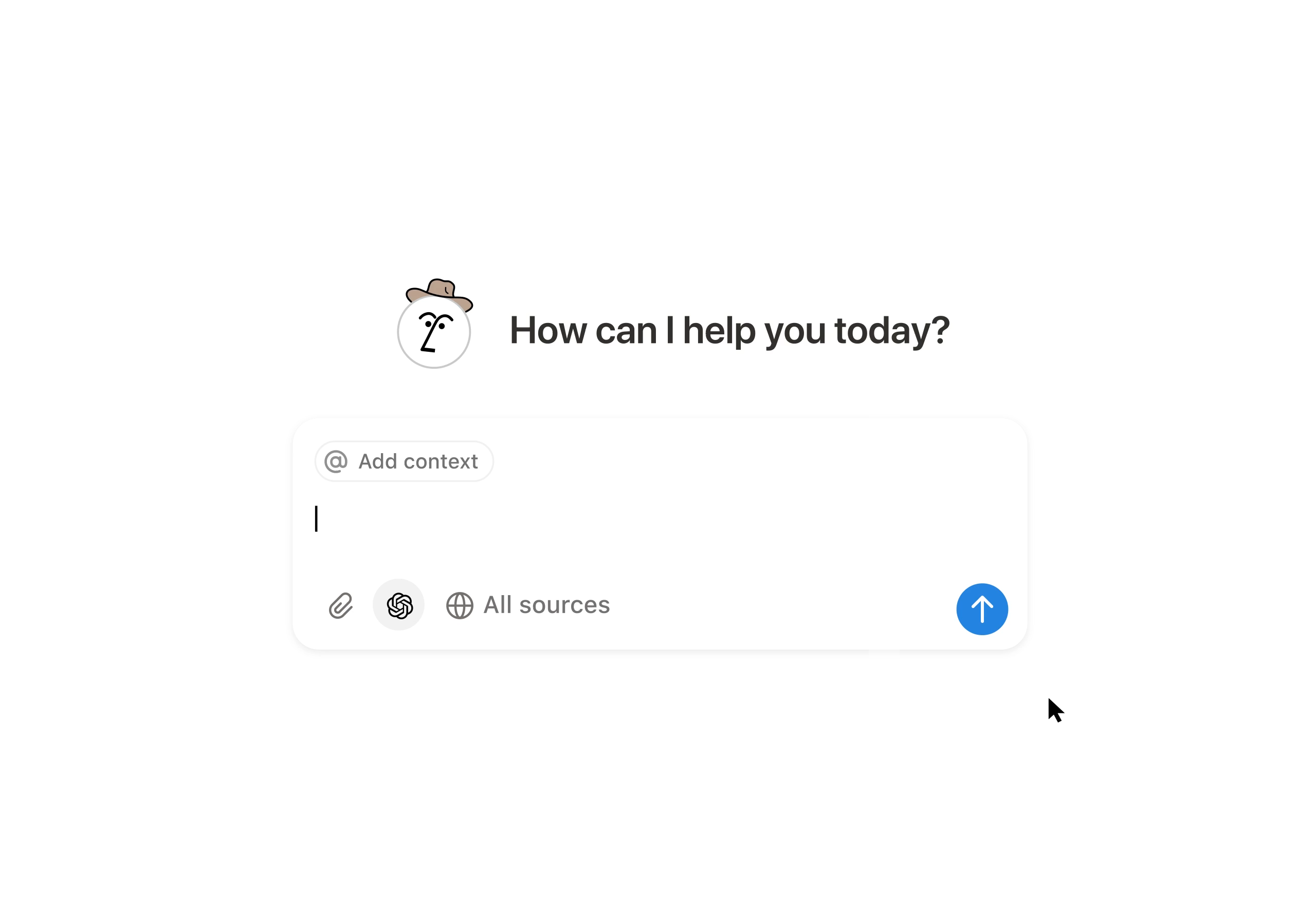Image resolution: width=1316 pixels, height=897 pixels.
Task: Open the All sources dropdown
Action: tap(528, 605)
